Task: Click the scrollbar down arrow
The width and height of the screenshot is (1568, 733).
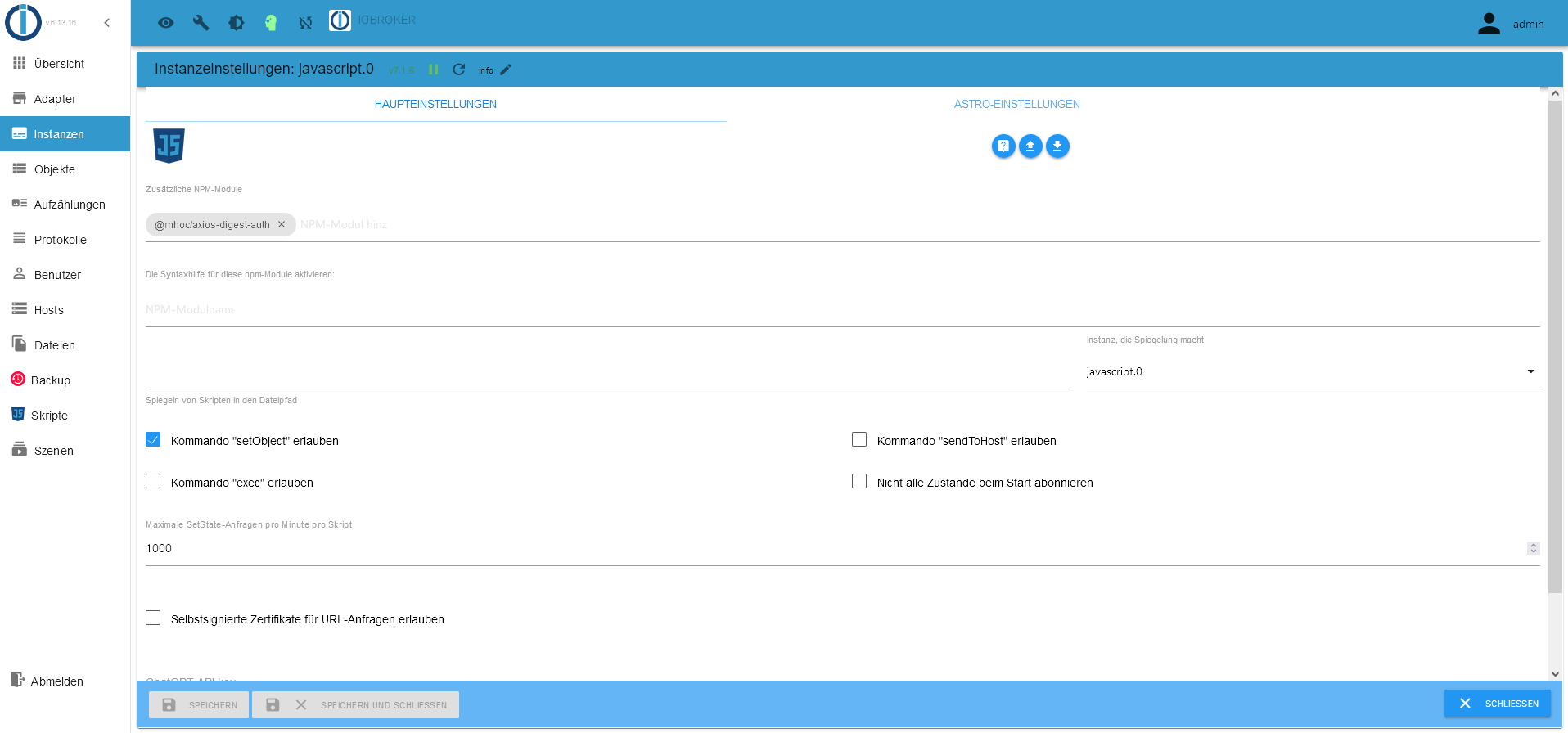Action: pyautogui.click(x=1555, y=674)
